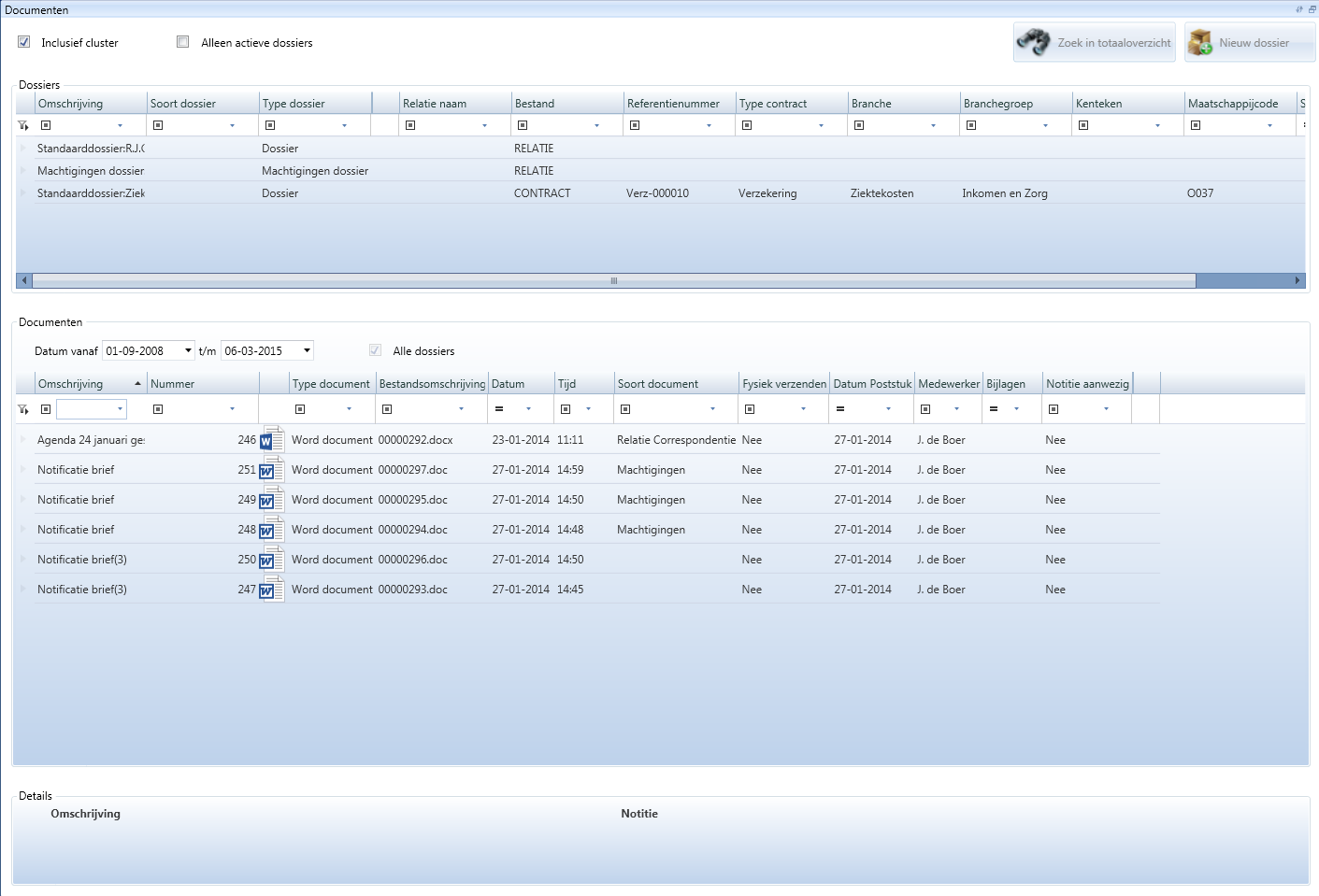Open Type dossier filter dropdown arrow
1319x896 pixels.
coord(344,125)
